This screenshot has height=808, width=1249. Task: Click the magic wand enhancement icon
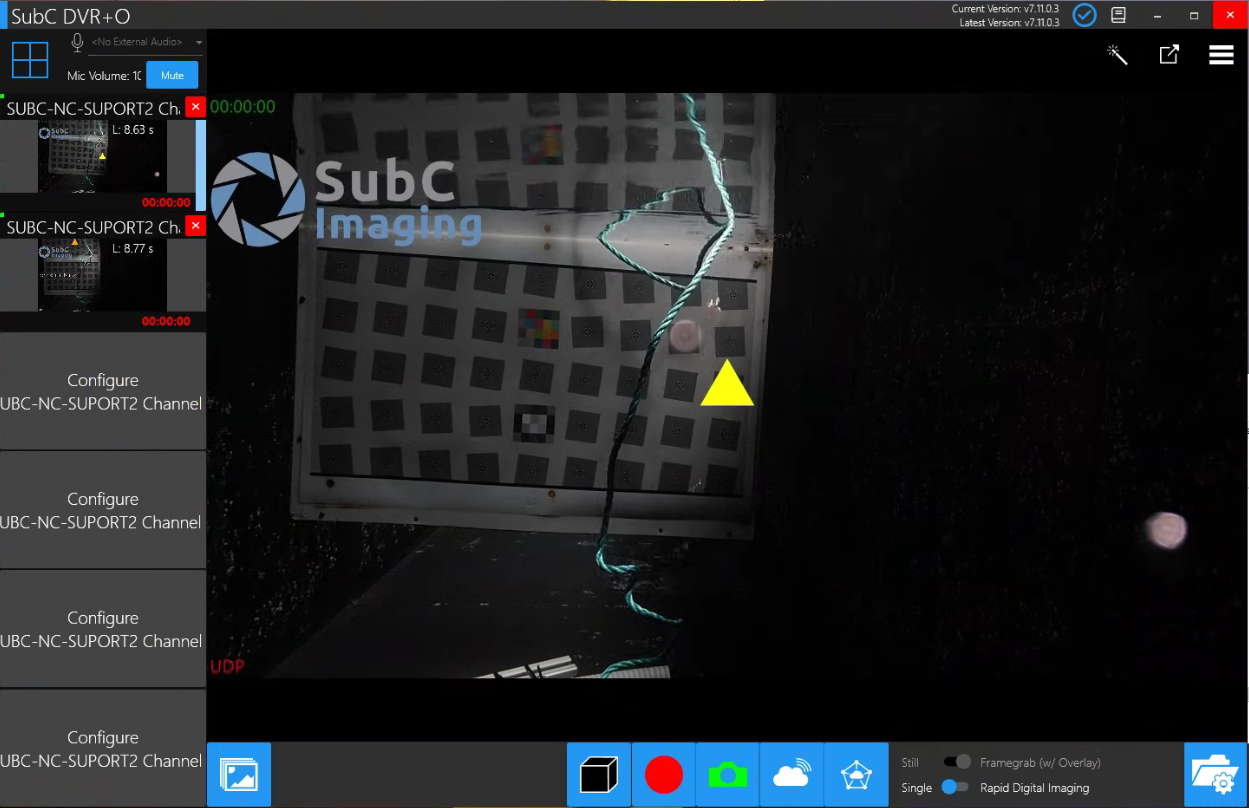coord(1117,55)
